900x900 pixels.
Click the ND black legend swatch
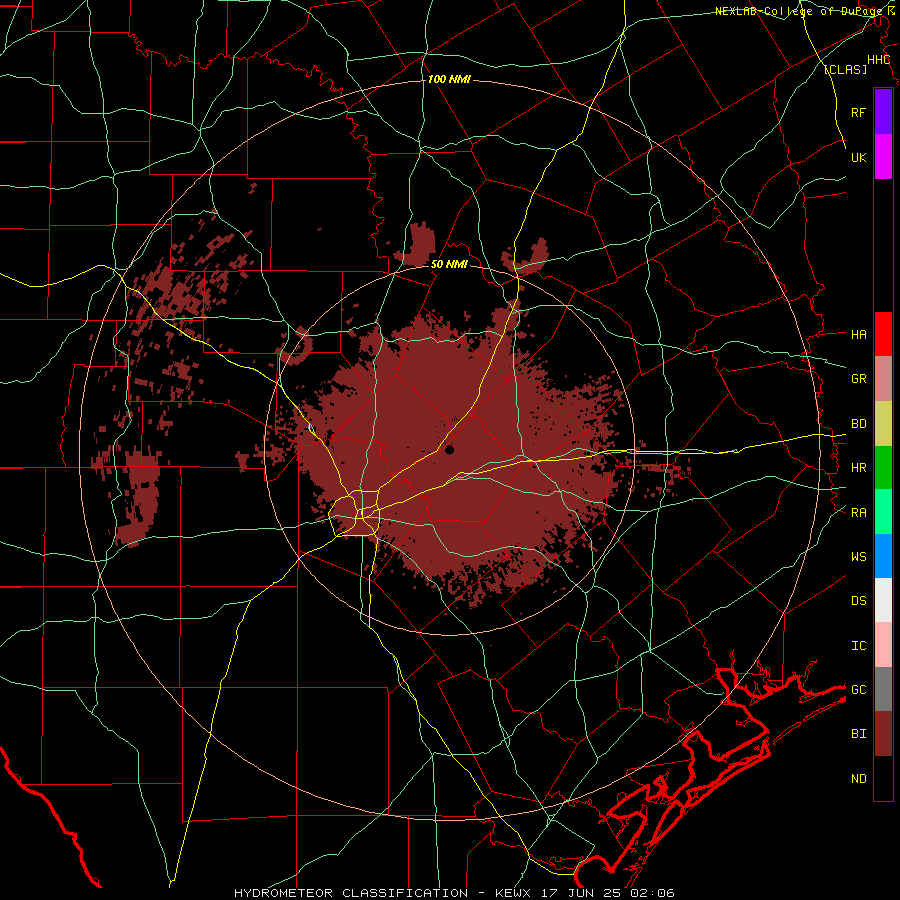883,778
